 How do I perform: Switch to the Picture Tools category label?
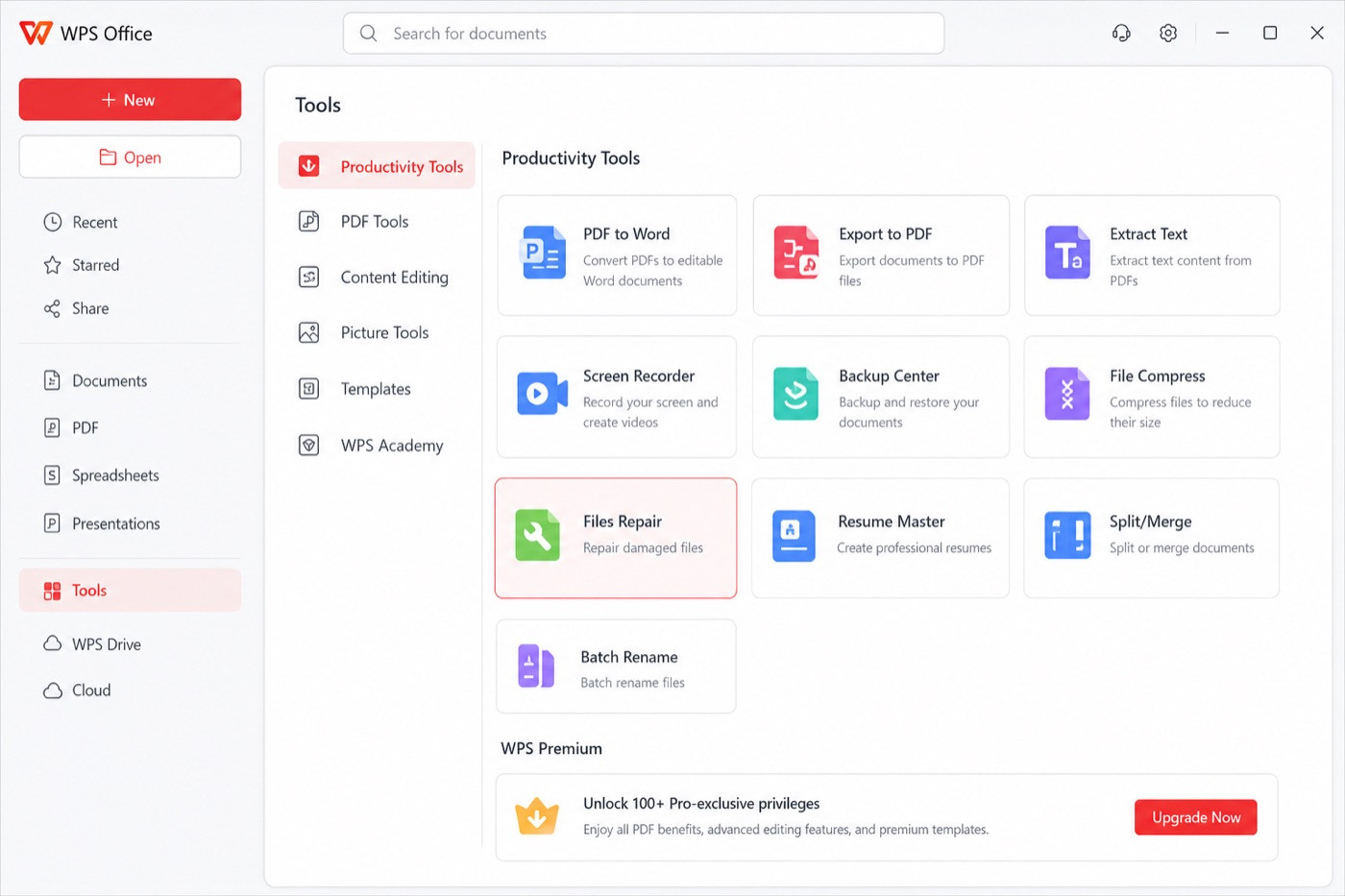click(x=384, y=332)
